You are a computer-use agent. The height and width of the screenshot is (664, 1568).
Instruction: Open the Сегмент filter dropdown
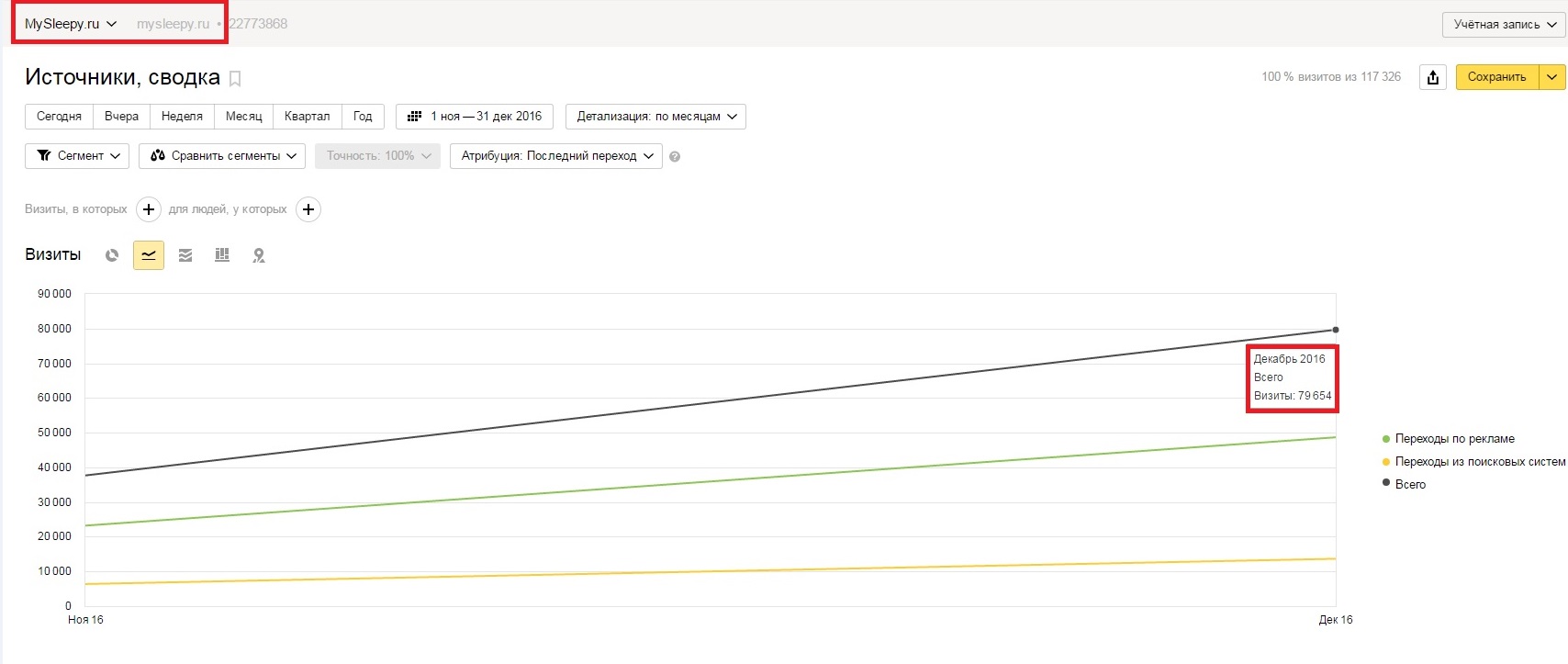[x=77, y=156]
